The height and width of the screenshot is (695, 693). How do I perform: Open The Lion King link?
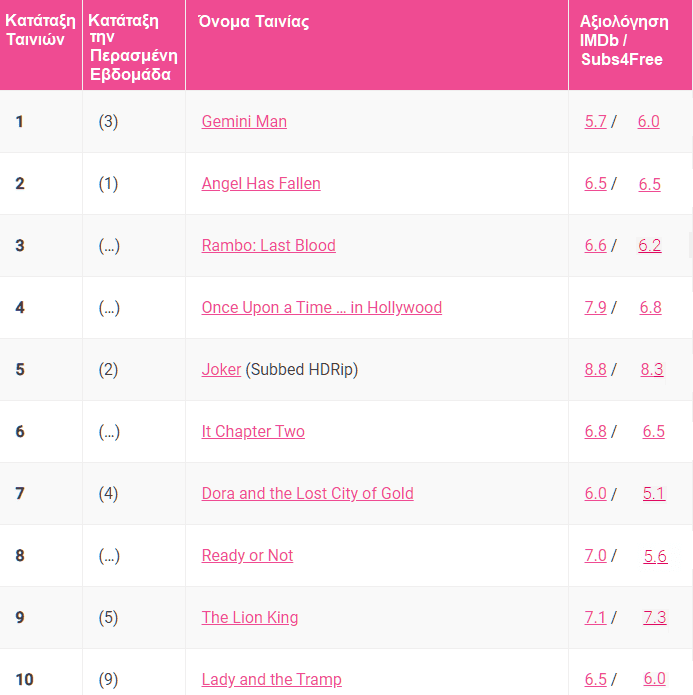[x=250, y=617]
